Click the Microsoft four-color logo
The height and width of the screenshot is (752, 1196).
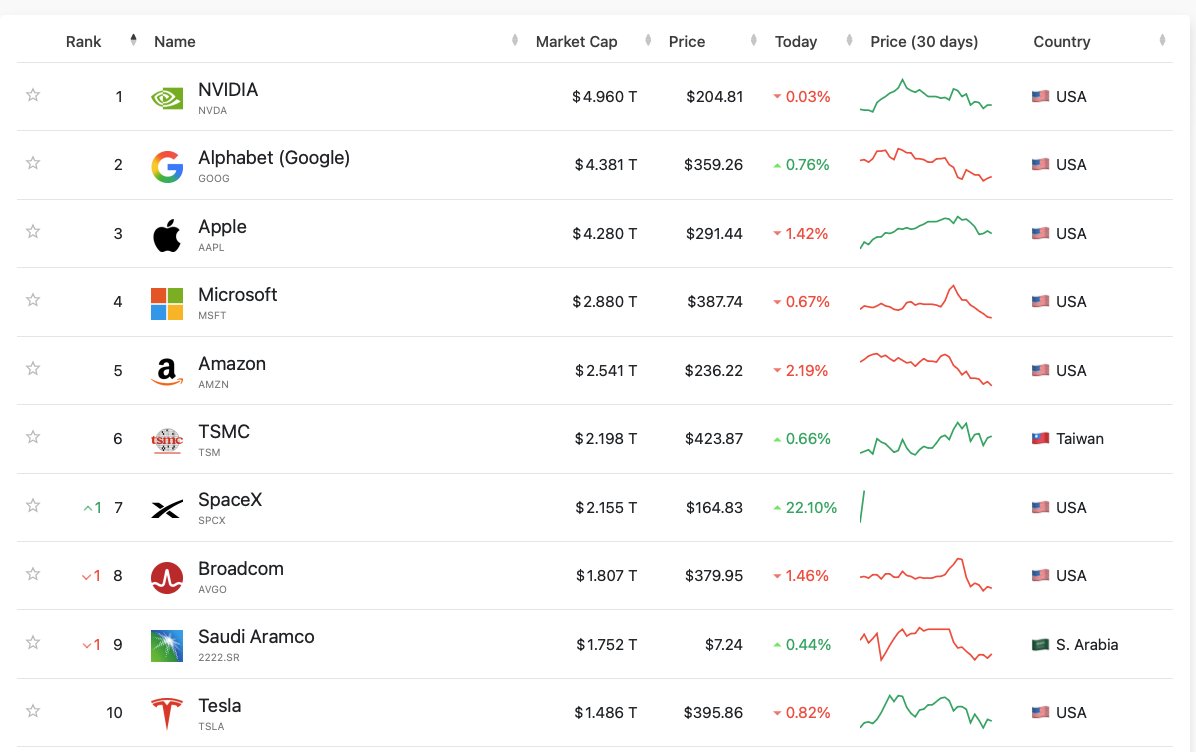[x=167, y=304]
